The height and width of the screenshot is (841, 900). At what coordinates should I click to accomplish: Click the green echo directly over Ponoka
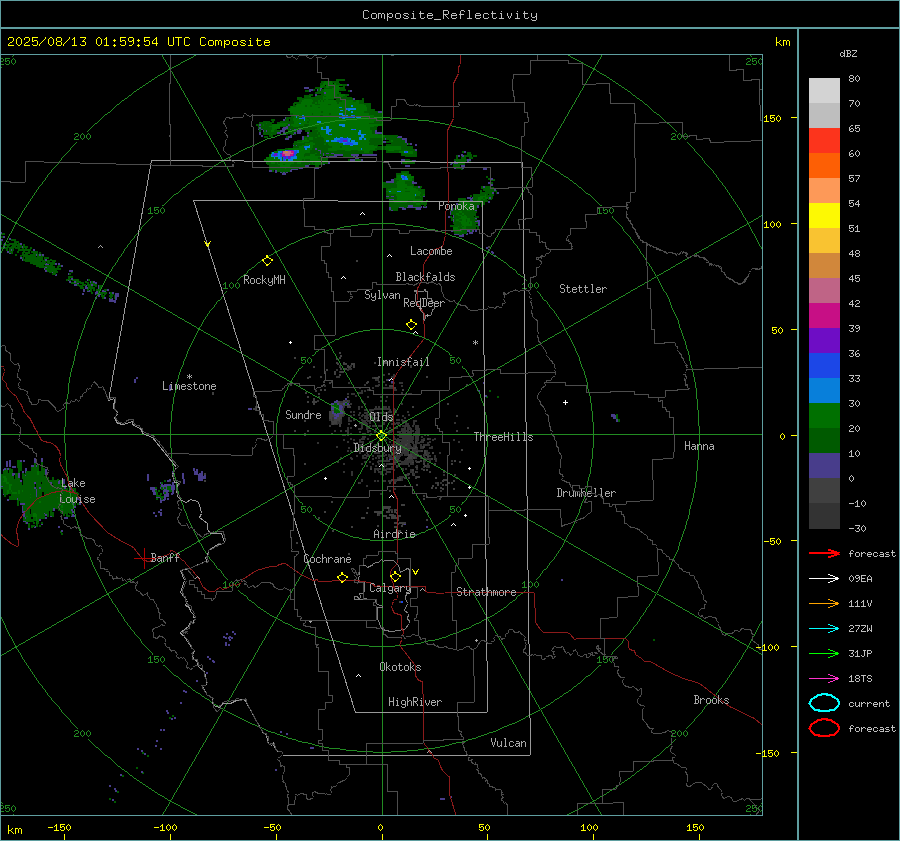pos(465,217)
